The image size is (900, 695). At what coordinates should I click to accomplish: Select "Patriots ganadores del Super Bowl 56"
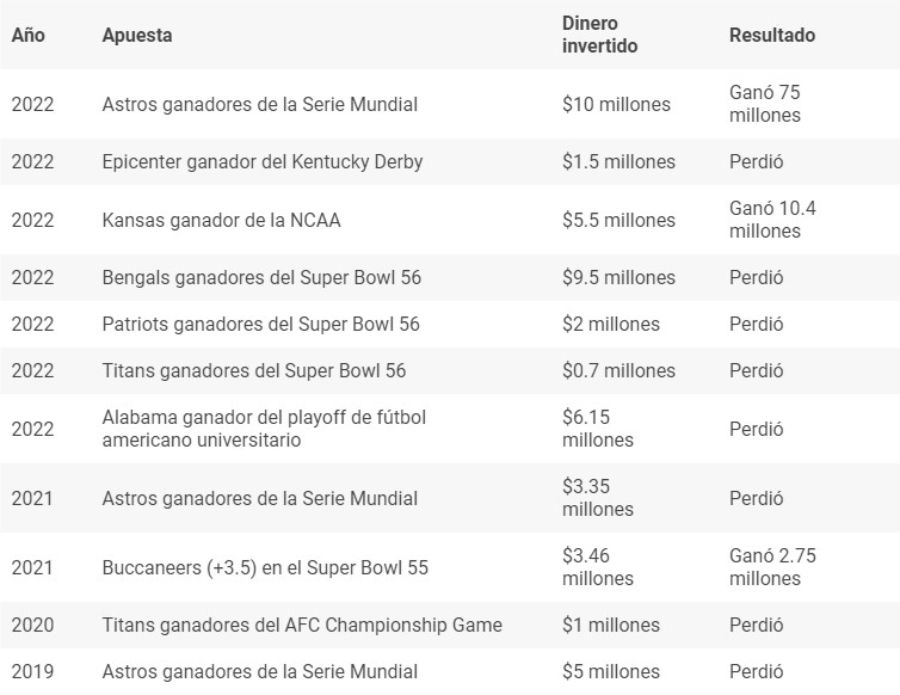[260, 324]
